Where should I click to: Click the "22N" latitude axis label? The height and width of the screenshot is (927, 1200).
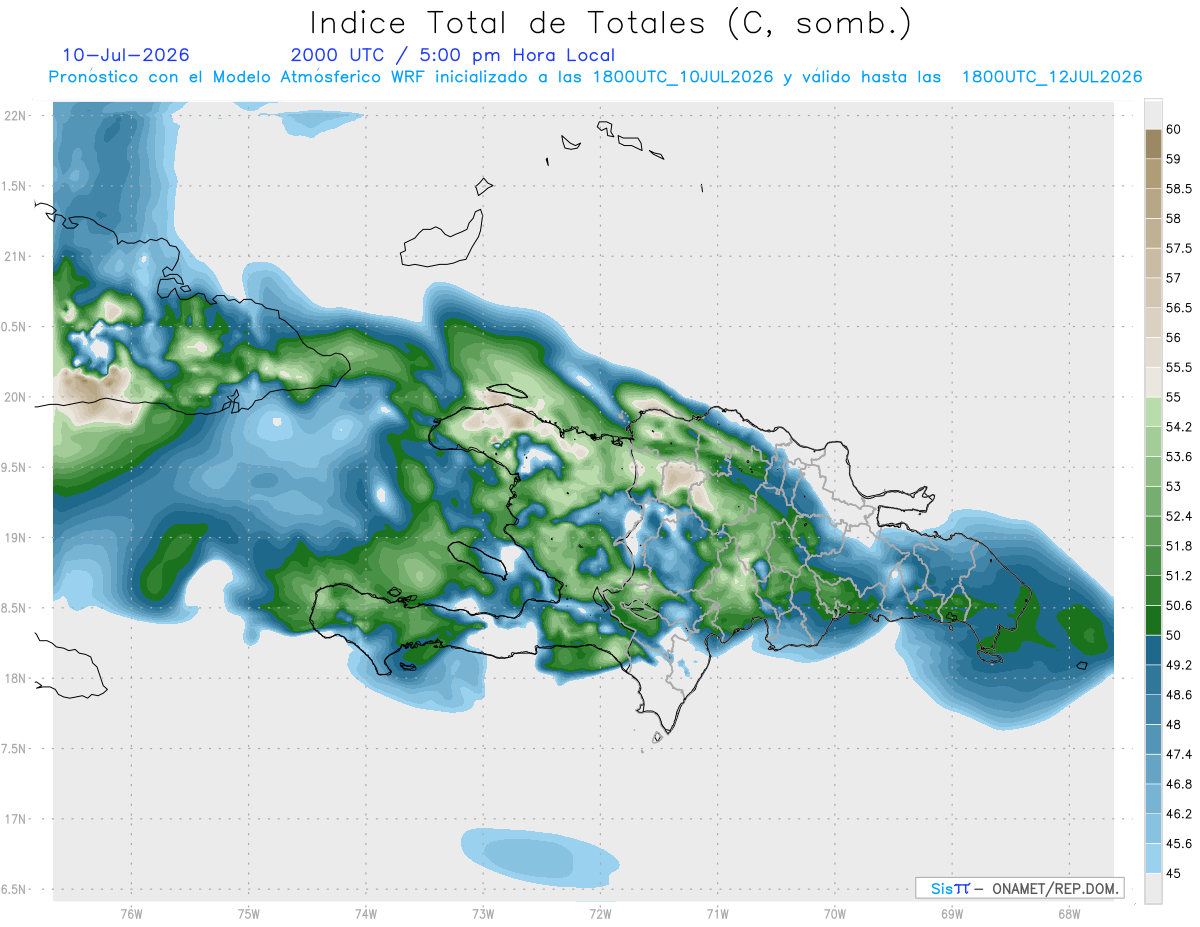(16, 116)
